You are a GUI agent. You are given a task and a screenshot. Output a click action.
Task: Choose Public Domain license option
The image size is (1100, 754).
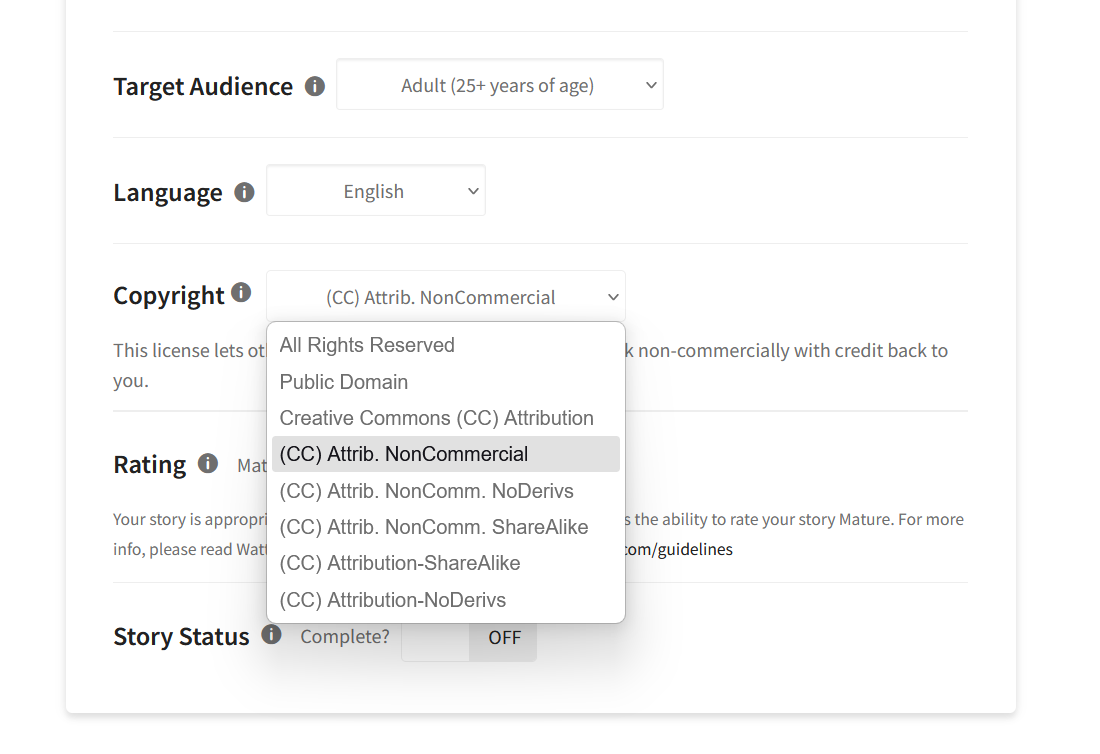(344, 382)
